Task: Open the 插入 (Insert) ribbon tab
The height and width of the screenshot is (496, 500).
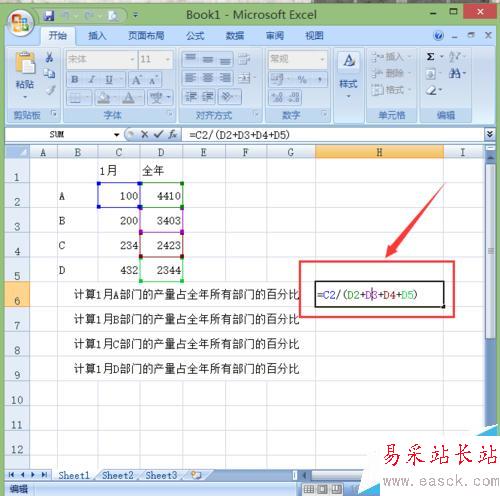Action: [97, 35]
